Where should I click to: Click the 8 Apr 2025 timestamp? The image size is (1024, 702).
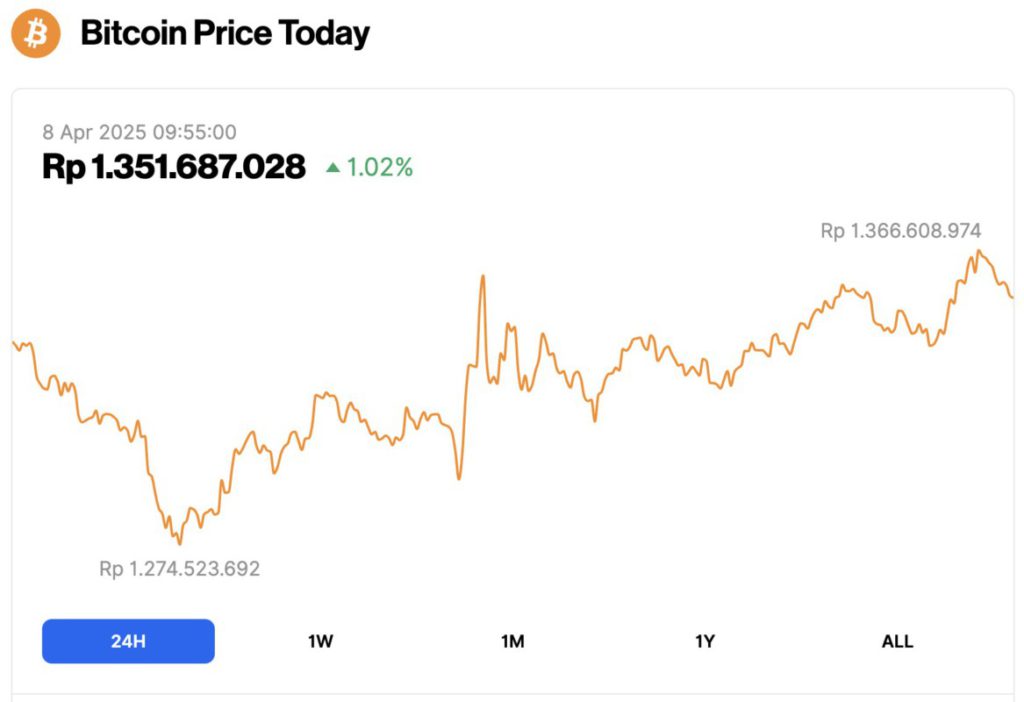[x=139, y=132]
